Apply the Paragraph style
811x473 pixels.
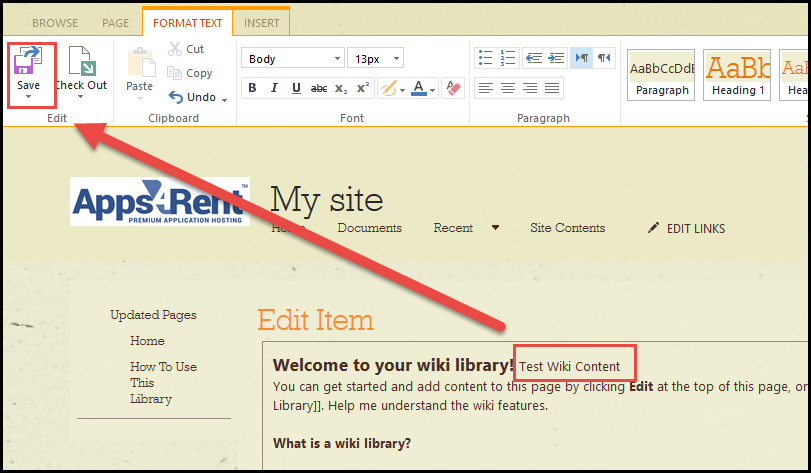coord(661,75)
